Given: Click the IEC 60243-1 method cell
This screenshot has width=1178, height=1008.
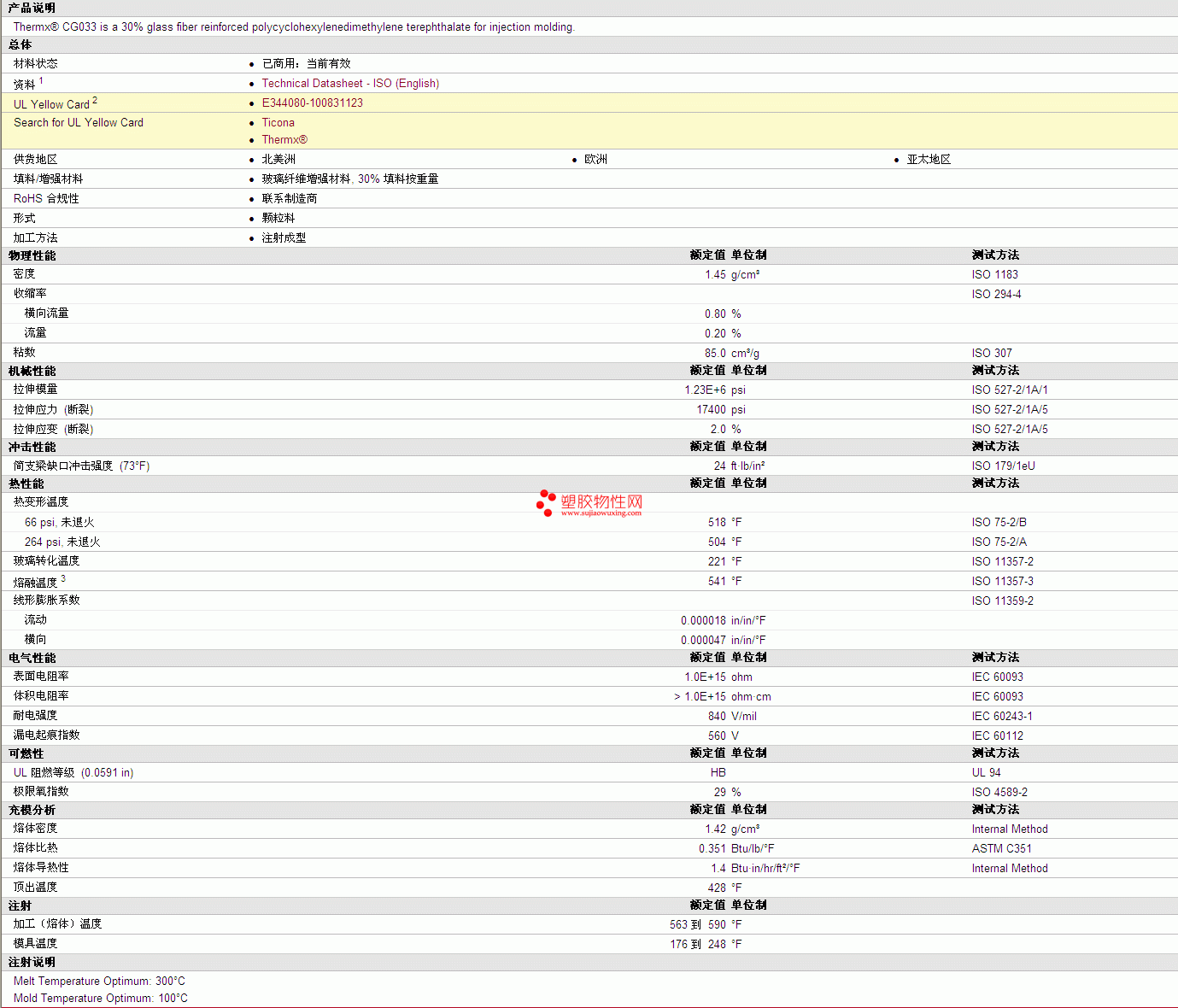Looking at the screenshot, I should click(x=1002, y=717).
